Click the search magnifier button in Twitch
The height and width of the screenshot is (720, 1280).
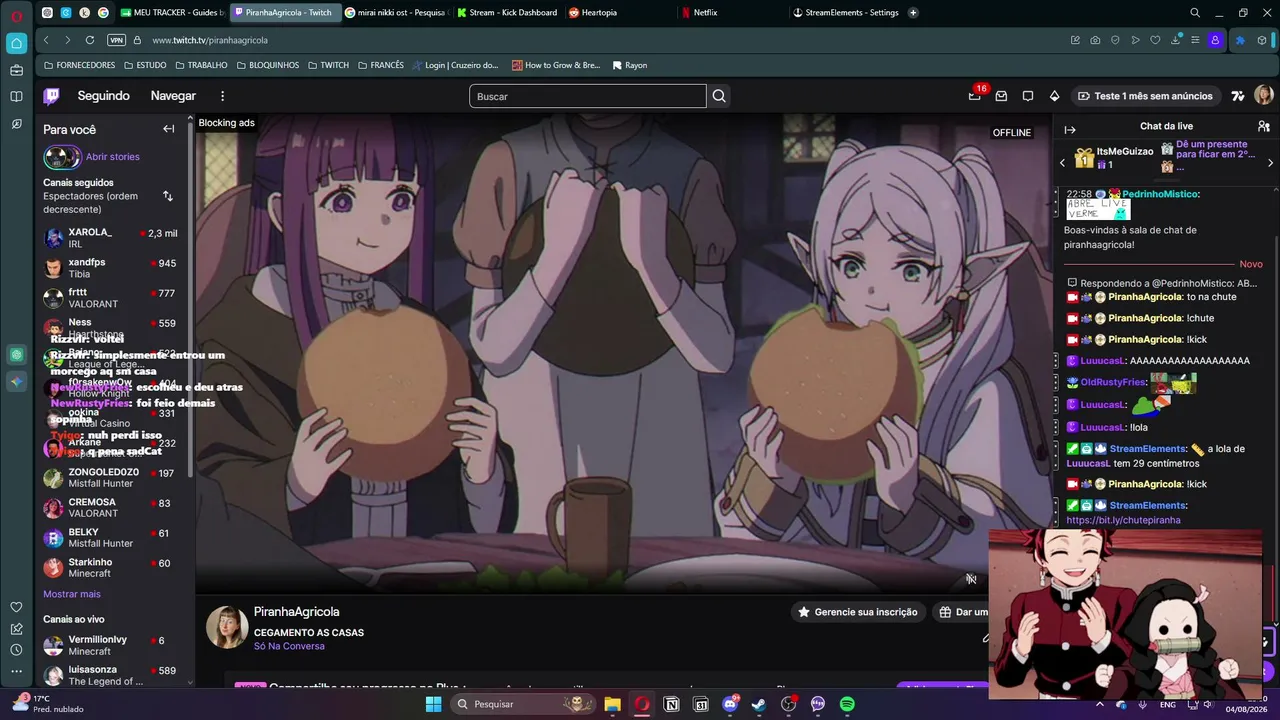pos(719,96)
